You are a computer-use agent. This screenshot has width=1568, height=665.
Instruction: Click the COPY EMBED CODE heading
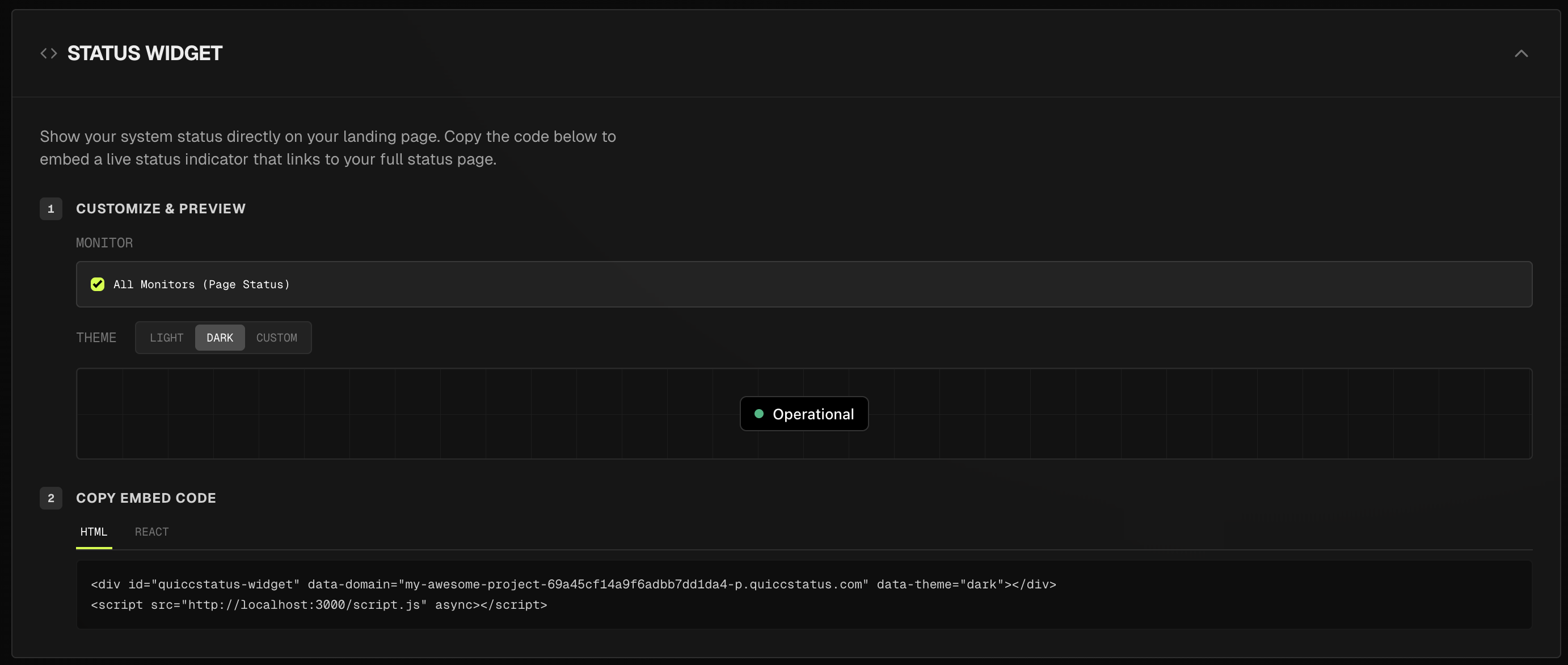click(x=145, y=498)
